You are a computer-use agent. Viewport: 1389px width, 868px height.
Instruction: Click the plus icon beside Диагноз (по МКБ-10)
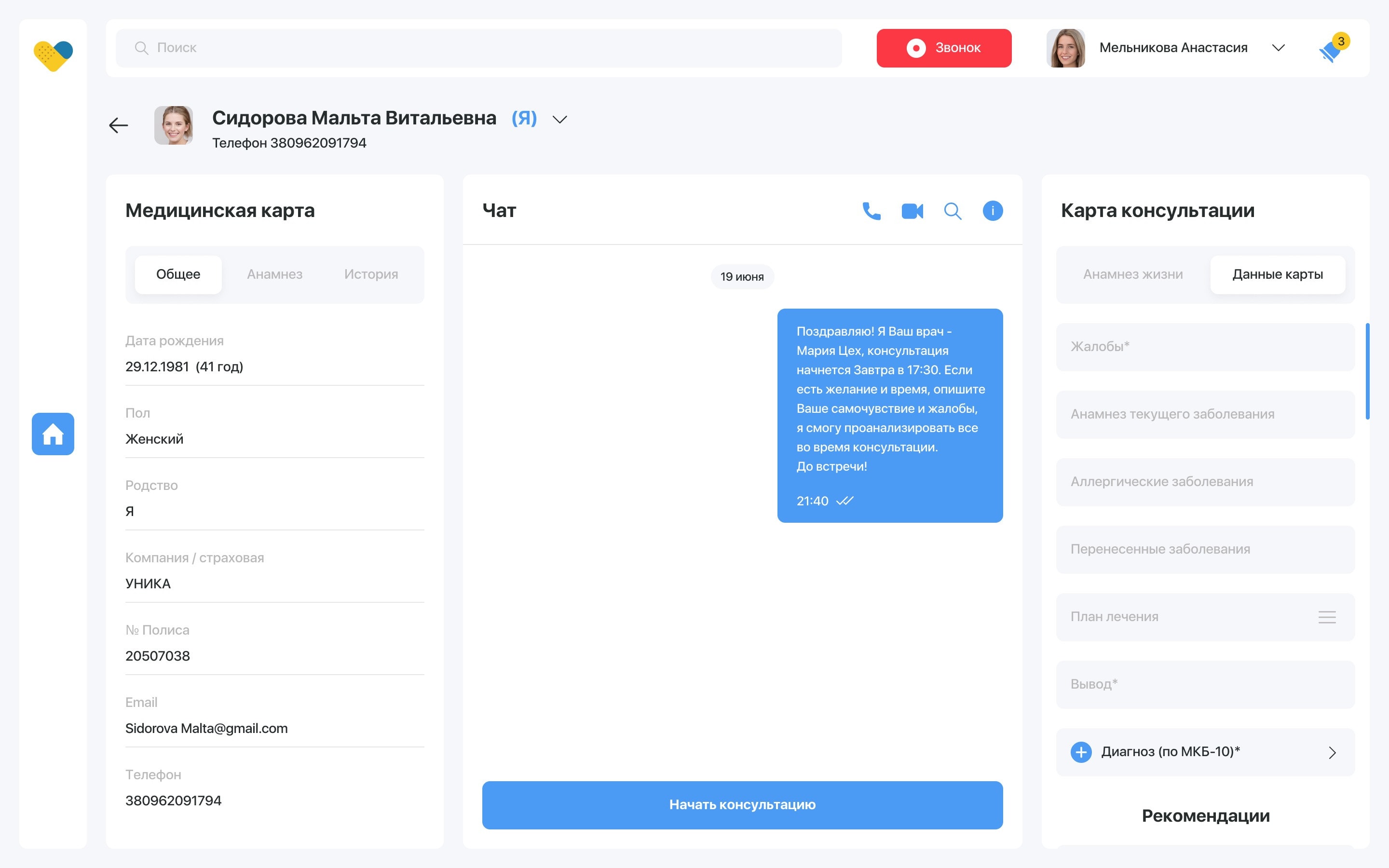coord(1081,752)
